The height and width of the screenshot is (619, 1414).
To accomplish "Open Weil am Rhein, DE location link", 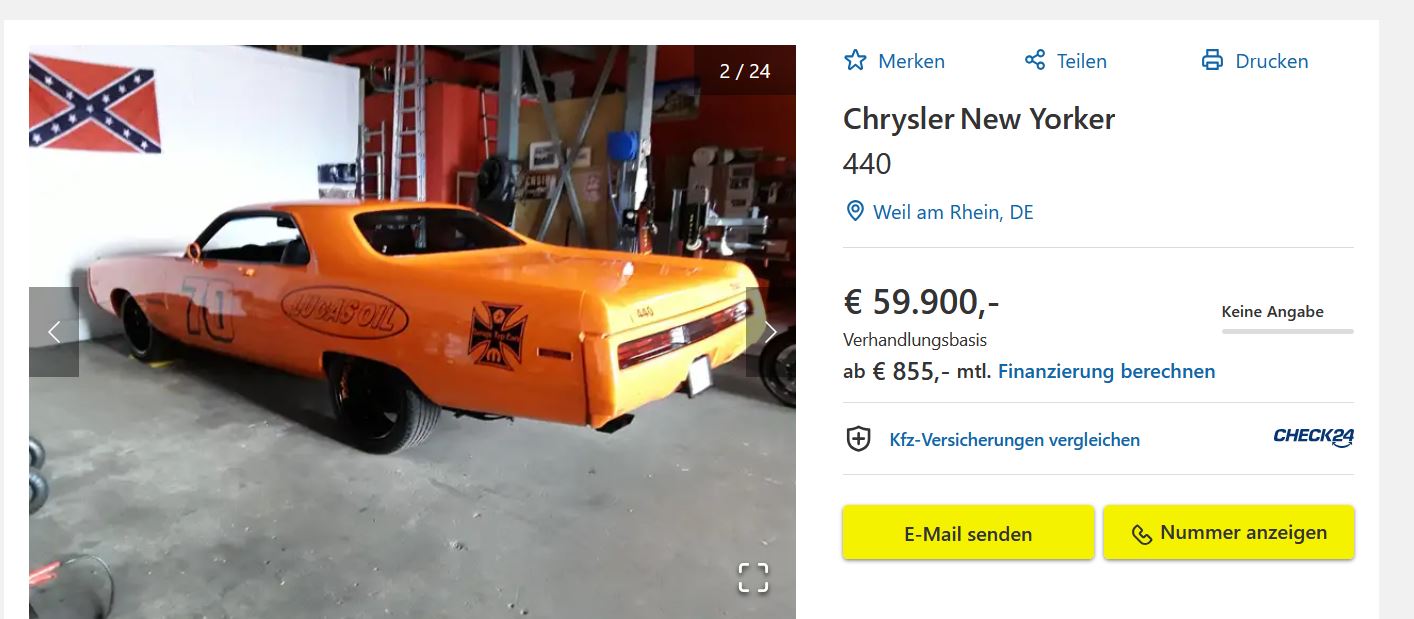I will (953, 212).
